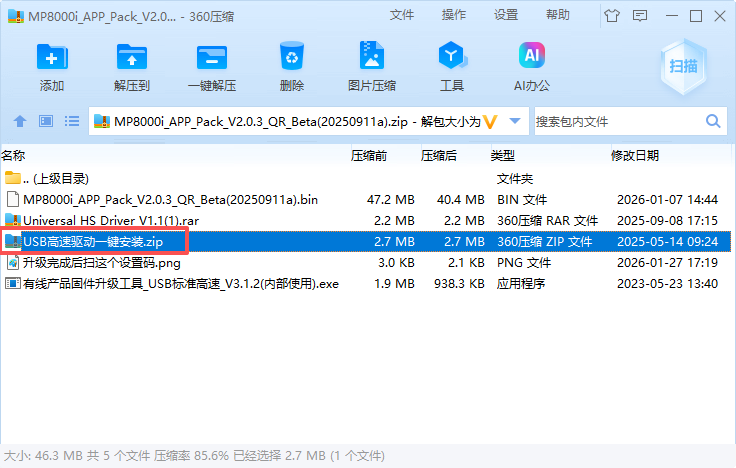Screen dimensions: 736x468
Task: Open the 设置 (Settings) menu
Action: (506, 15)
